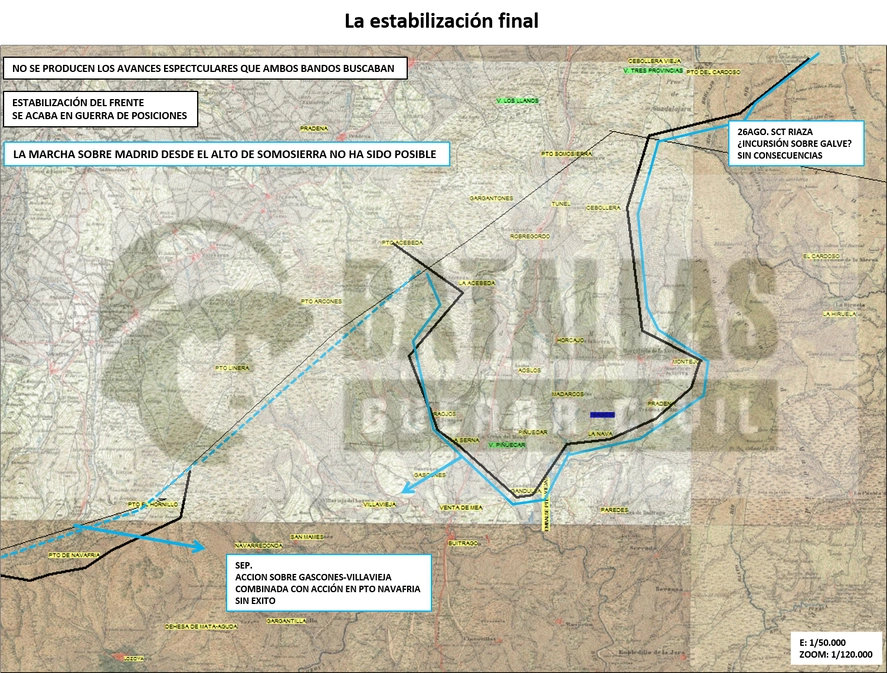Click the "LA HIRUELA" label
Screen dimensions: 887x673
click(840, 314)
